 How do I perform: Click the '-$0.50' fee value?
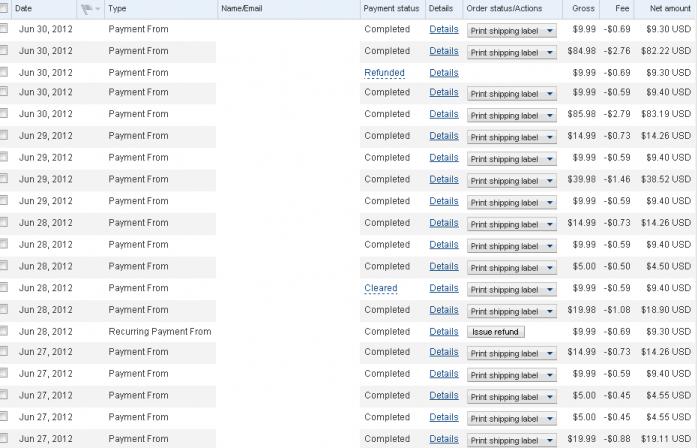[x=617, y=266]
